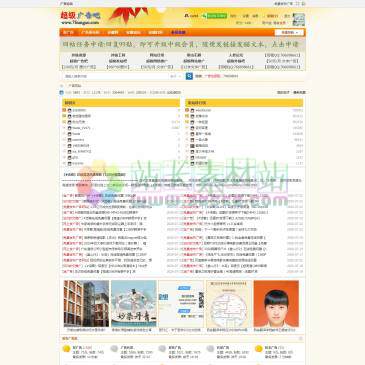The height and width of the screenshot is (365, 365).
Task: Click the first username in left ranking list
Action: [x=79, y=110]
